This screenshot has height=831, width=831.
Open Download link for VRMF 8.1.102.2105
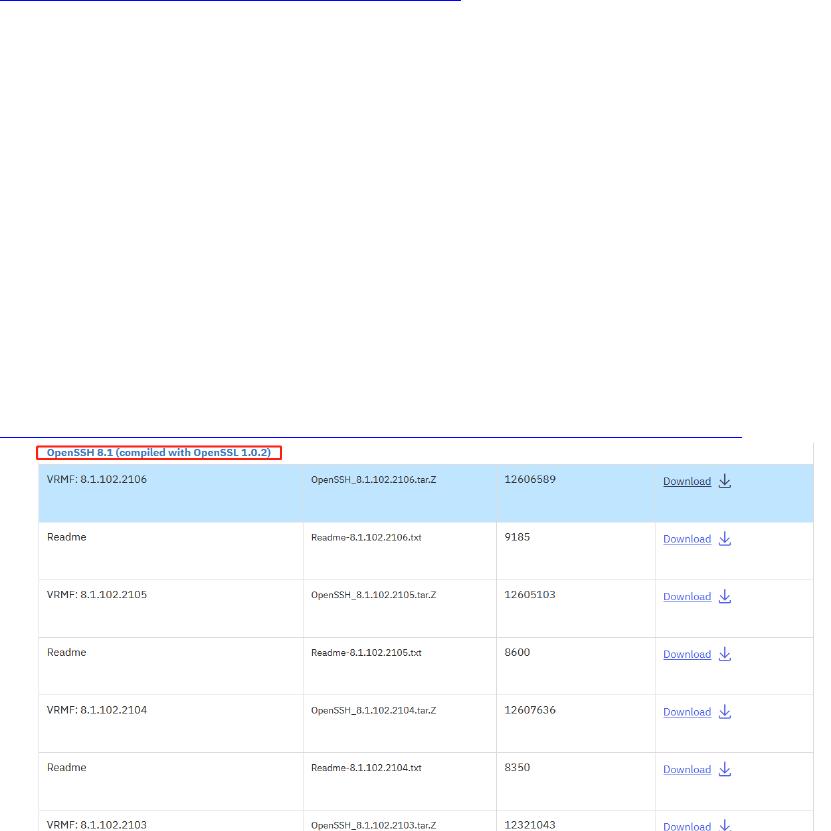(x=687, y=597)
